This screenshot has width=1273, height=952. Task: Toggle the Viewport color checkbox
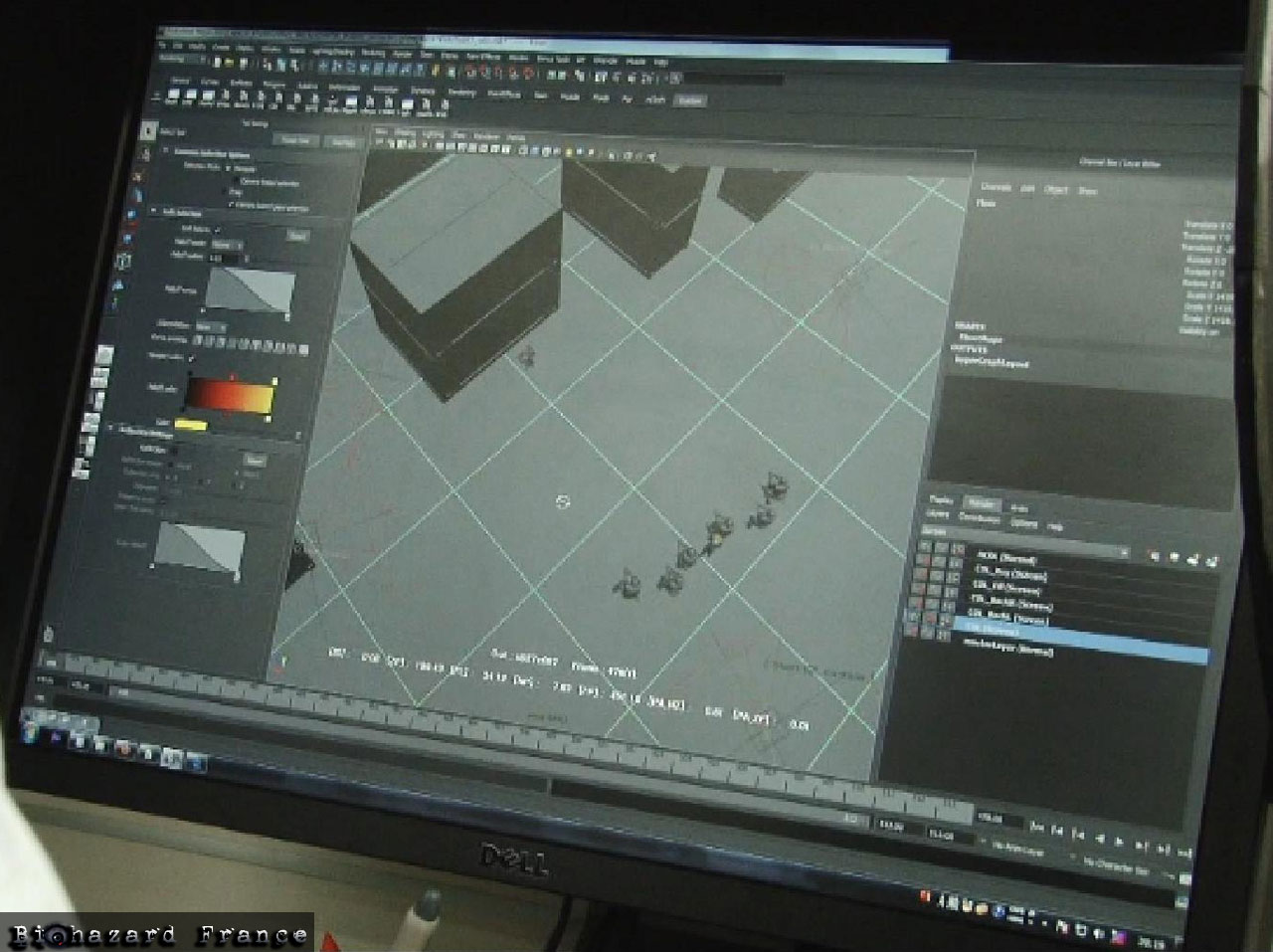click(192, 357)
